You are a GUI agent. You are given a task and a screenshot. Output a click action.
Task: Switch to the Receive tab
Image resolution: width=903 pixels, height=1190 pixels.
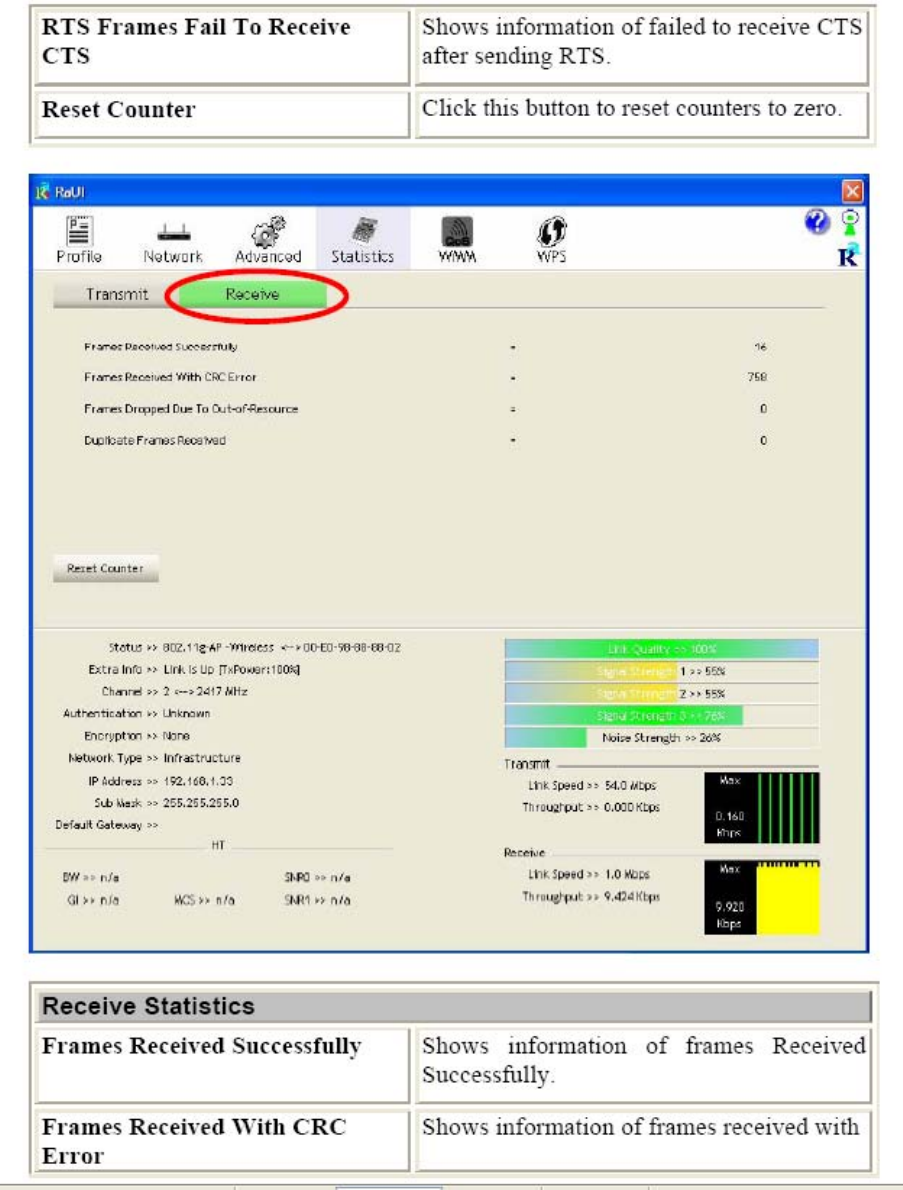click(253, 294)
